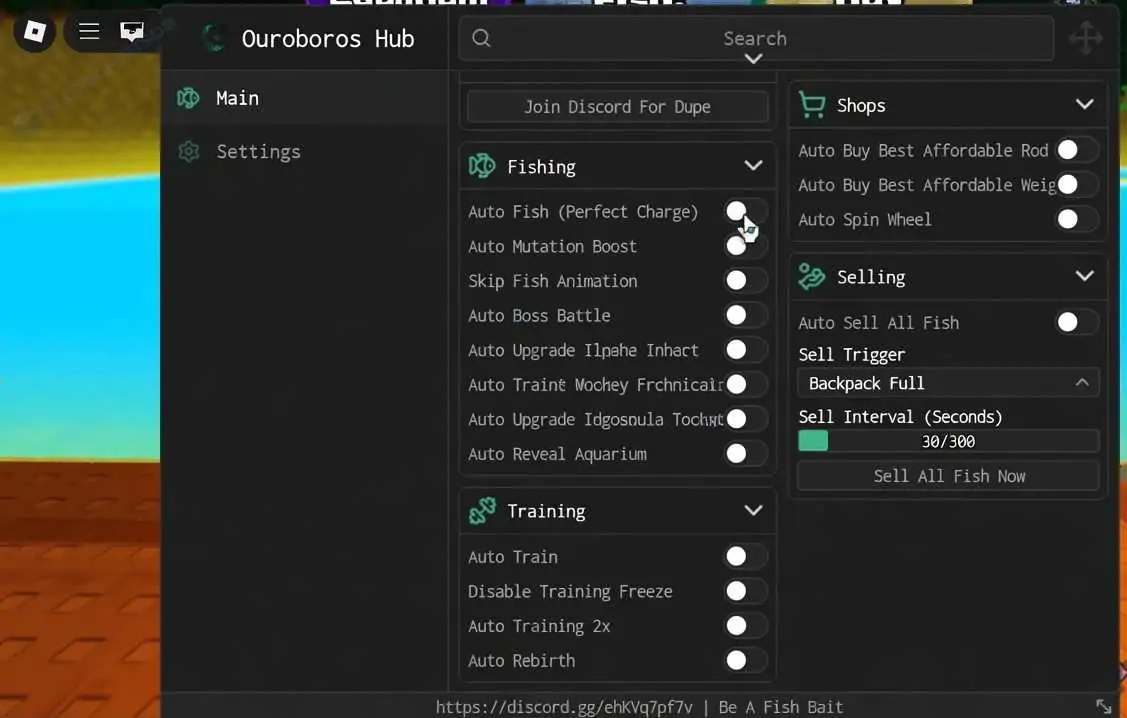The height and width of the screenshot is (718, 1127).
Task: Click the chevron under Search bar
Action: (x=753, y=59)
